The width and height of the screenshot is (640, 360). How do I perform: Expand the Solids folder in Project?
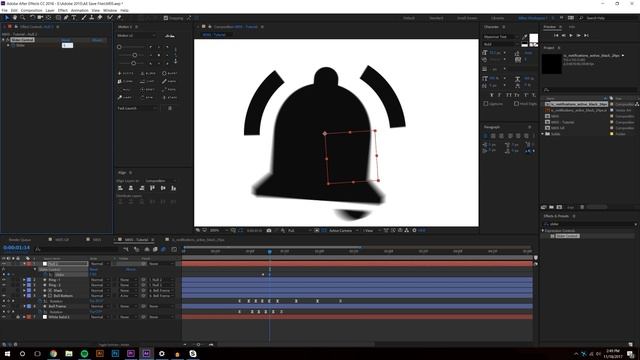[542, 134]
